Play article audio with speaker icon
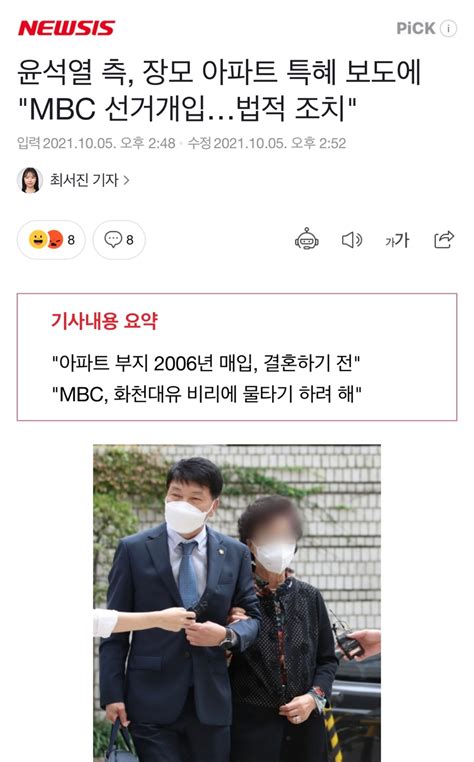This screenshot has width=474, height=762. click(352, 240)
